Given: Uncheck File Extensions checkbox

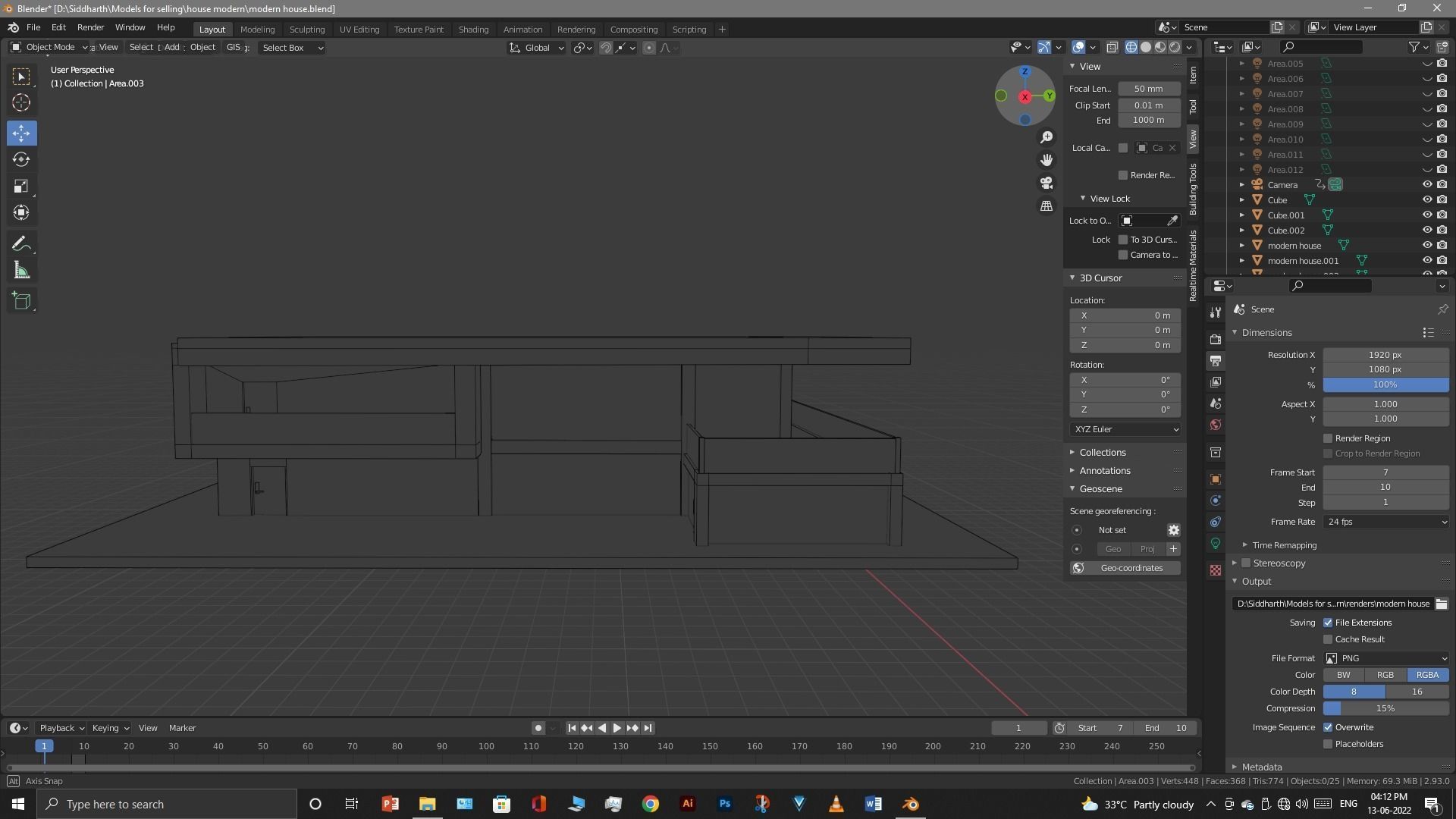Looking at the screenshot, I should click(x=1328, y=623).
